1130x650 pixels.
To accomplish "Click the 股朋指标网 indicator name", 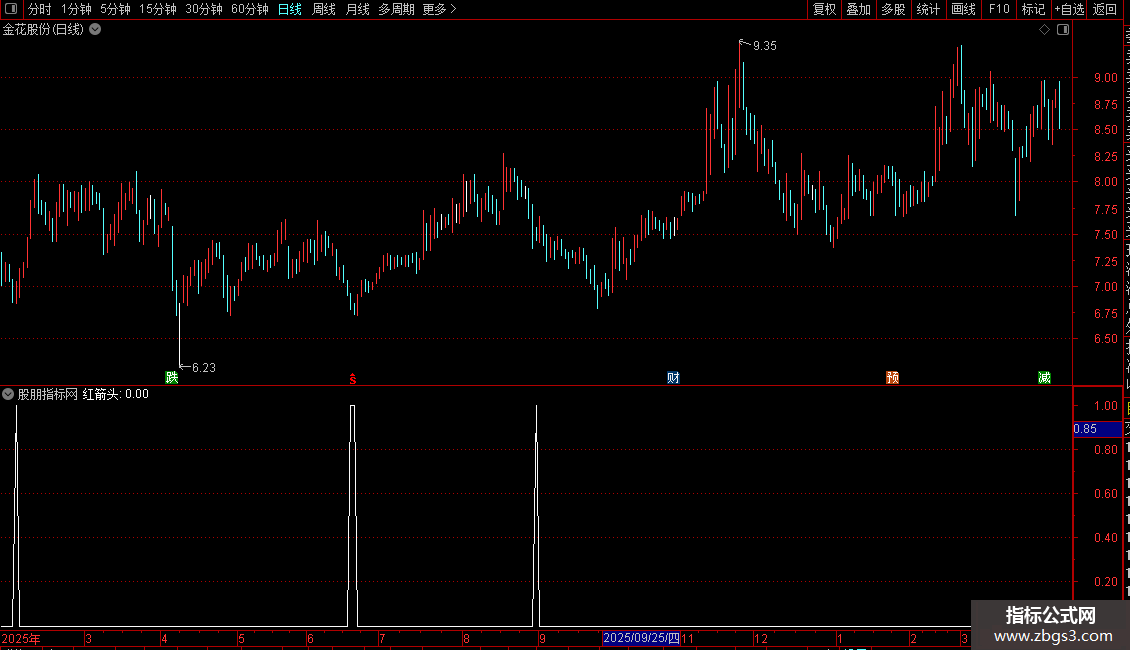I will (x=48, y=394).
